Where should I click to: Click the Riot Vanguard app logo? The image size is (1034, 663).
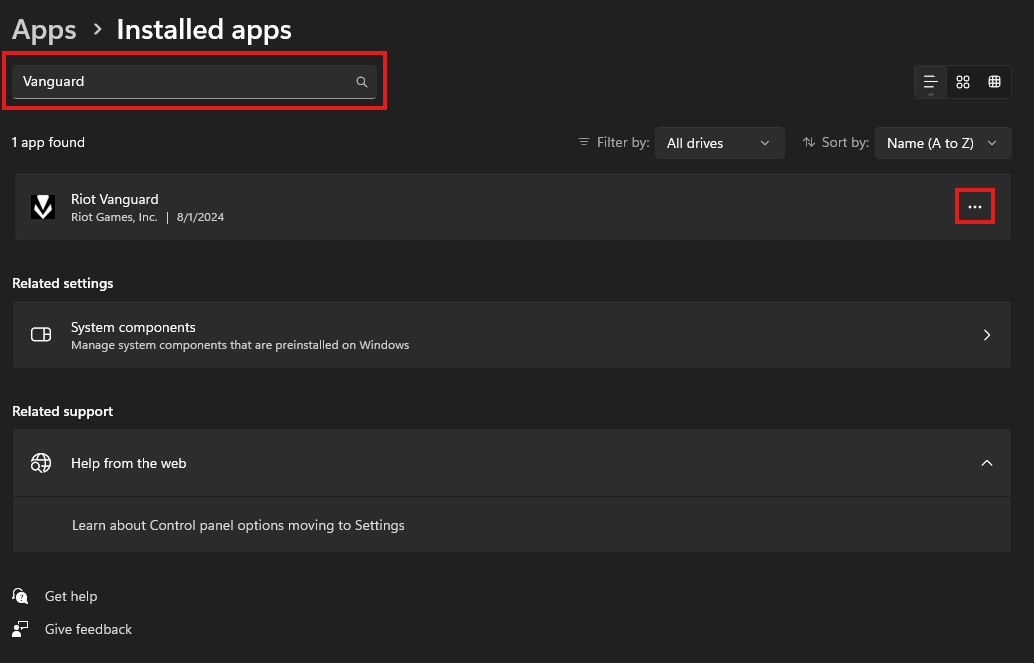click(x=42, y=207)
